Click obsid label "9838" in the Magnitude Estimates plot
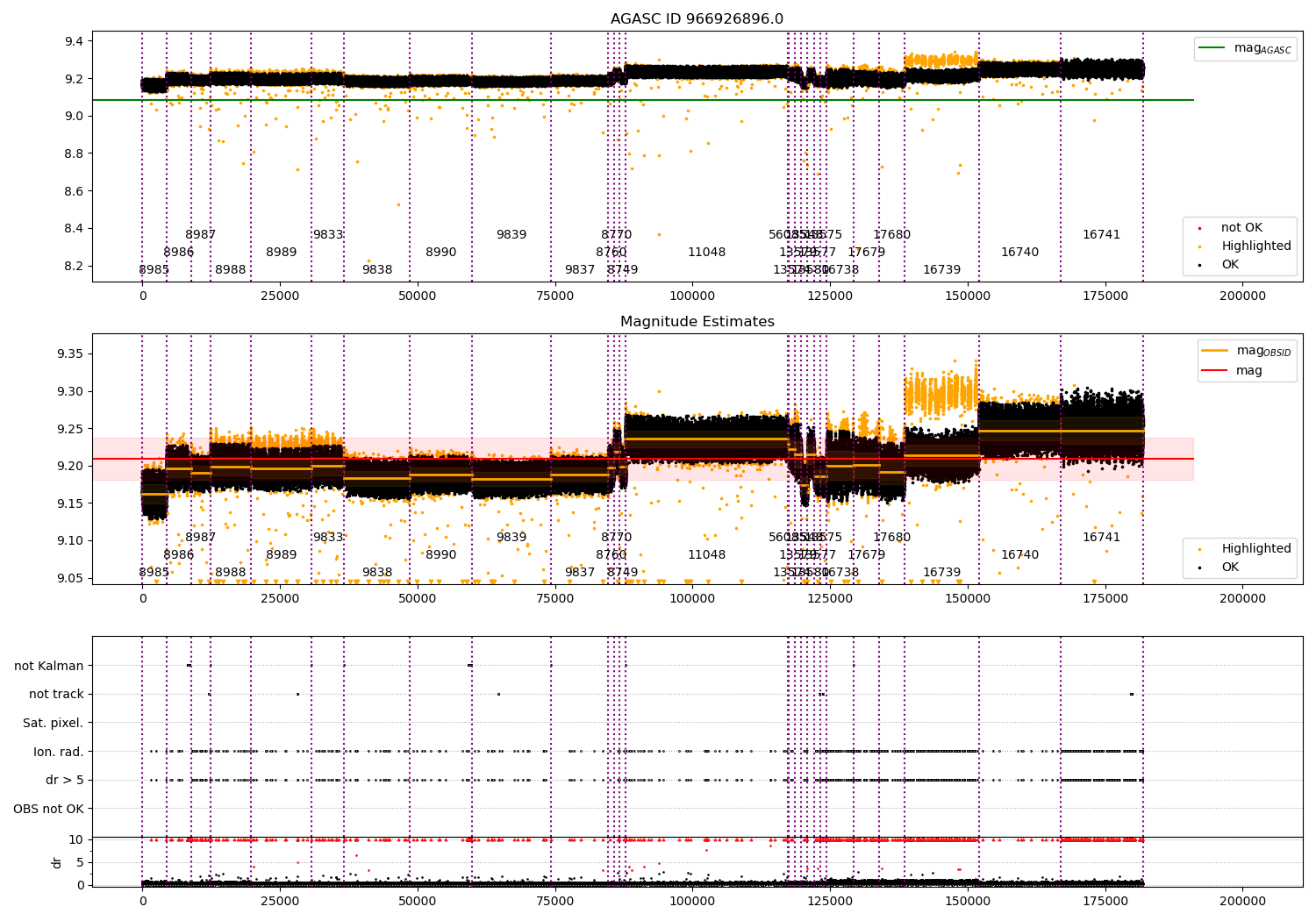Viewport: 1316px width, 921px height. (x=377, y=573)
